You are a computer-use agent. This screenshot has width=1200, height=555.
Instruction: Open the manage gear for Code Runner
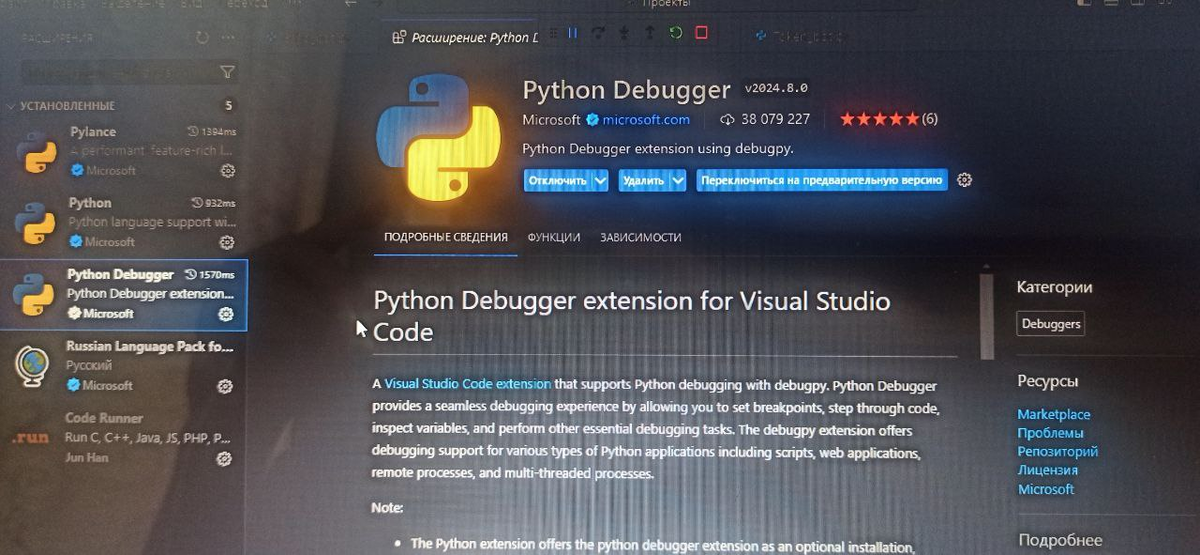[224, 459]
